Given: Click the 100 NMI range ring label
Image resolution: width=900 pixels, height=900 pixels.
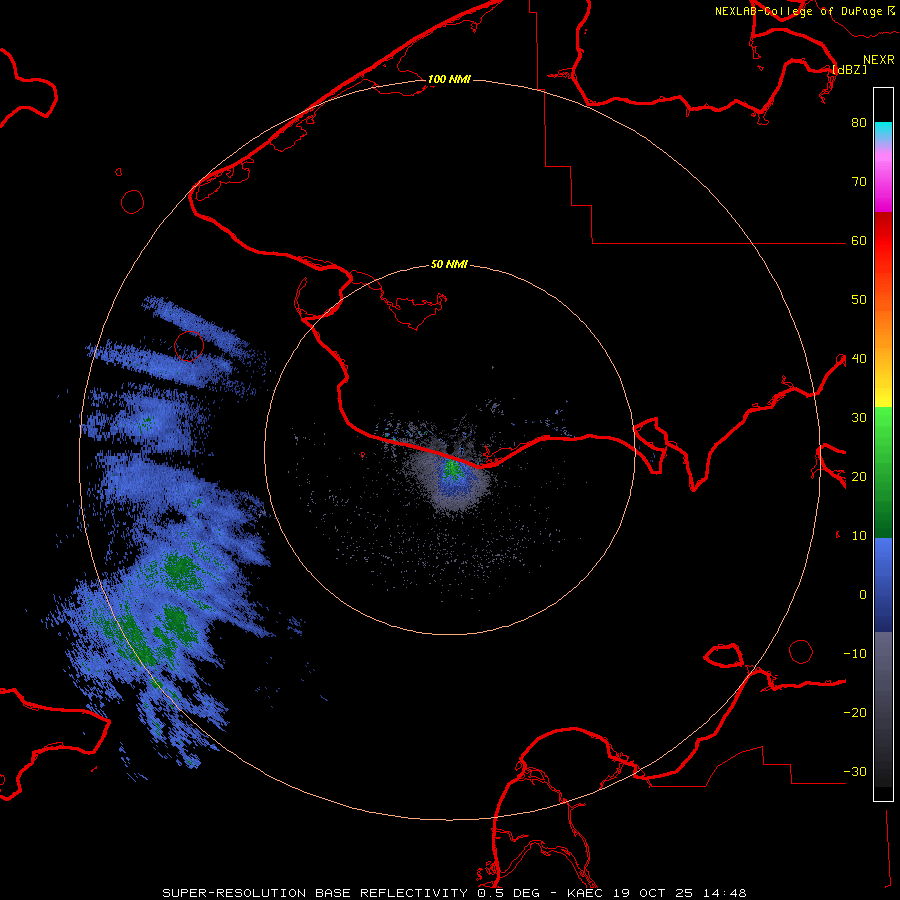Looking at the screenshot, I should [449, 79].
